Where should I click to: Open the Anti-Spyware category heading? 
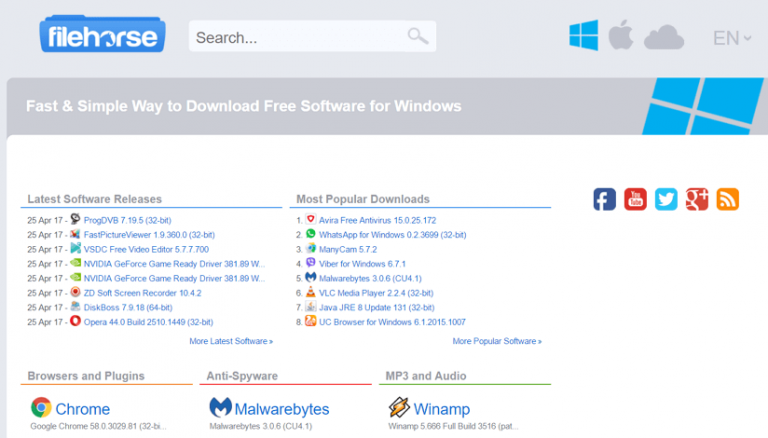coord(242,376)
